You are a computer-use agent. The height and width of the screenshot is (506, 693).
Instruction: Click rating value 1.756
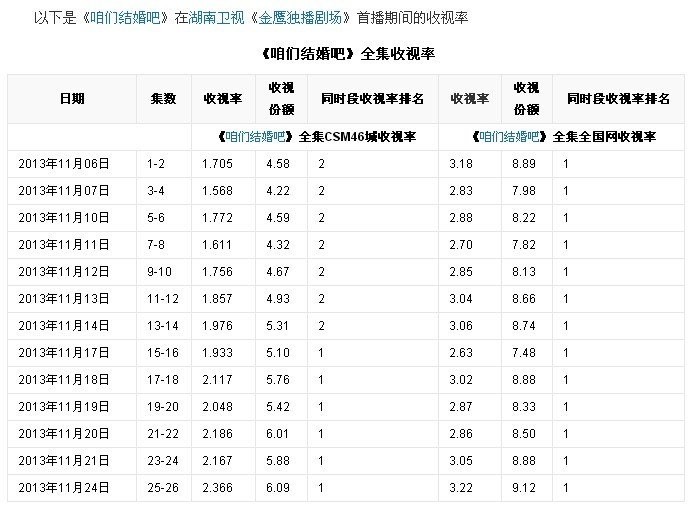(217, 272)
